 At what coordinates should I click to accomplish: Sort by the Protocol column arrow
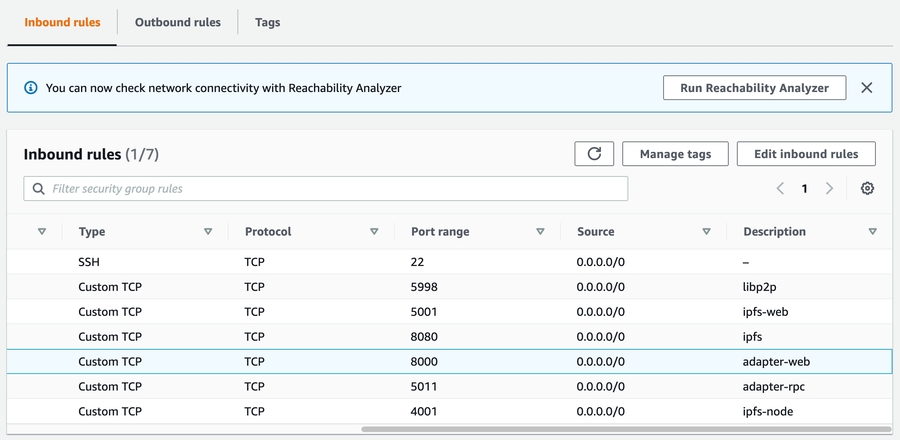pos(374,232)
